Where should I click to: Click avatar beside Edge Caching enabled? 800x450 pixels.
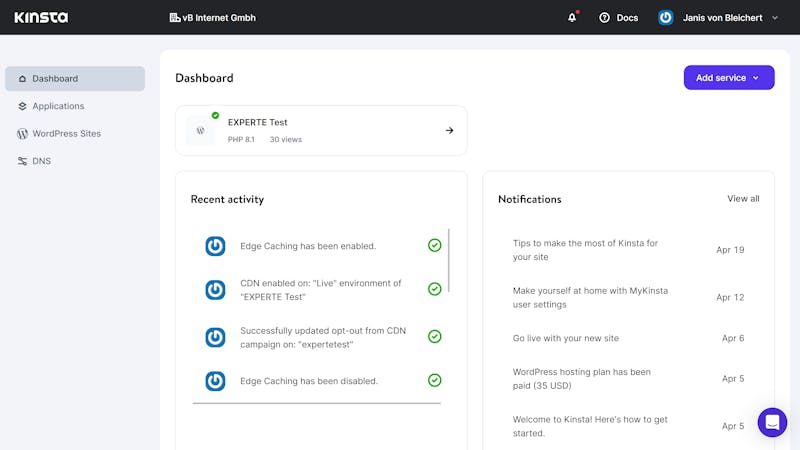pyautogui.click(x=215, y=246)
